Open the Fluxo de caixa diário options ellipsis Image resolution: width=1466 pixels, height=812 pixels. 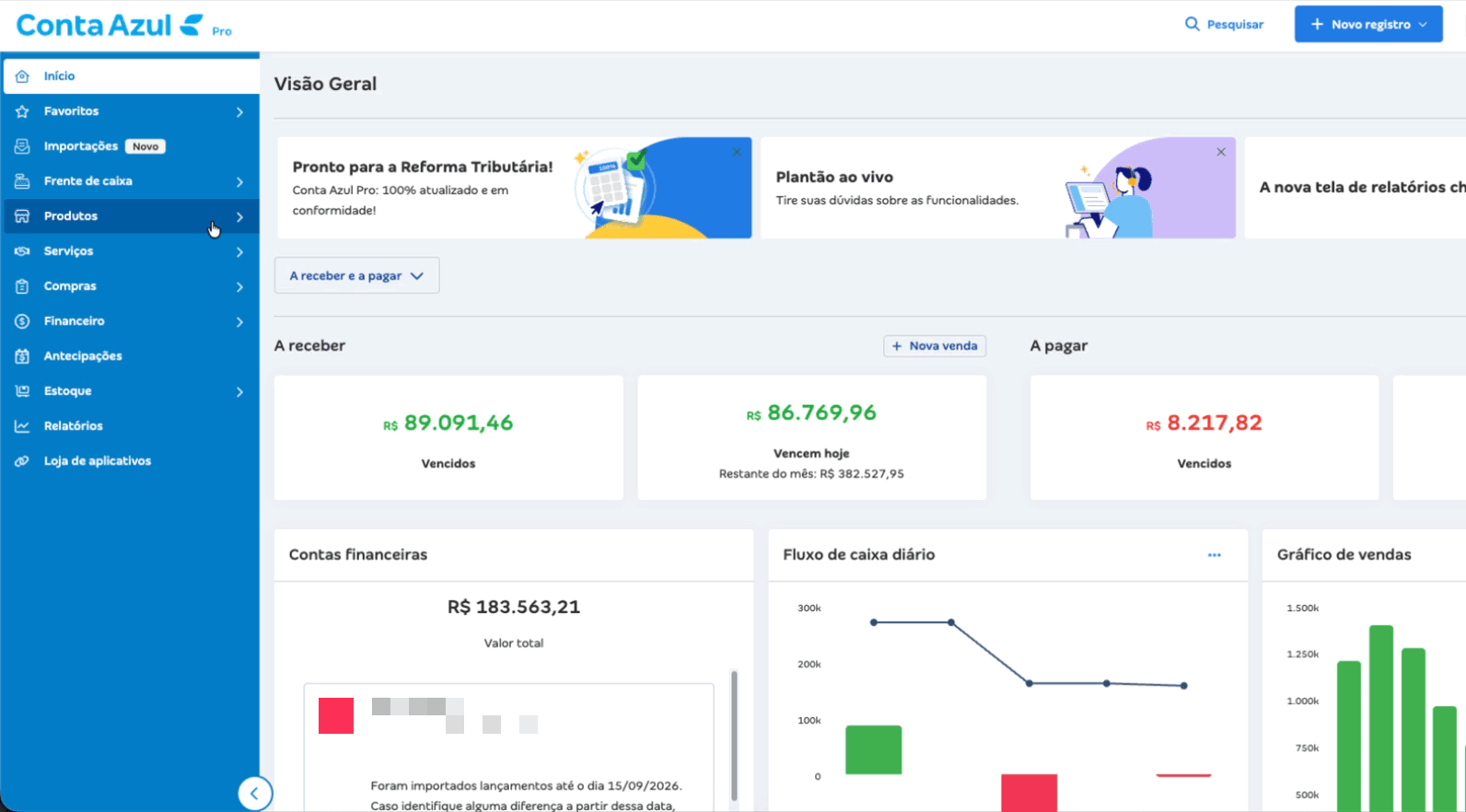tap(1215, 555)
